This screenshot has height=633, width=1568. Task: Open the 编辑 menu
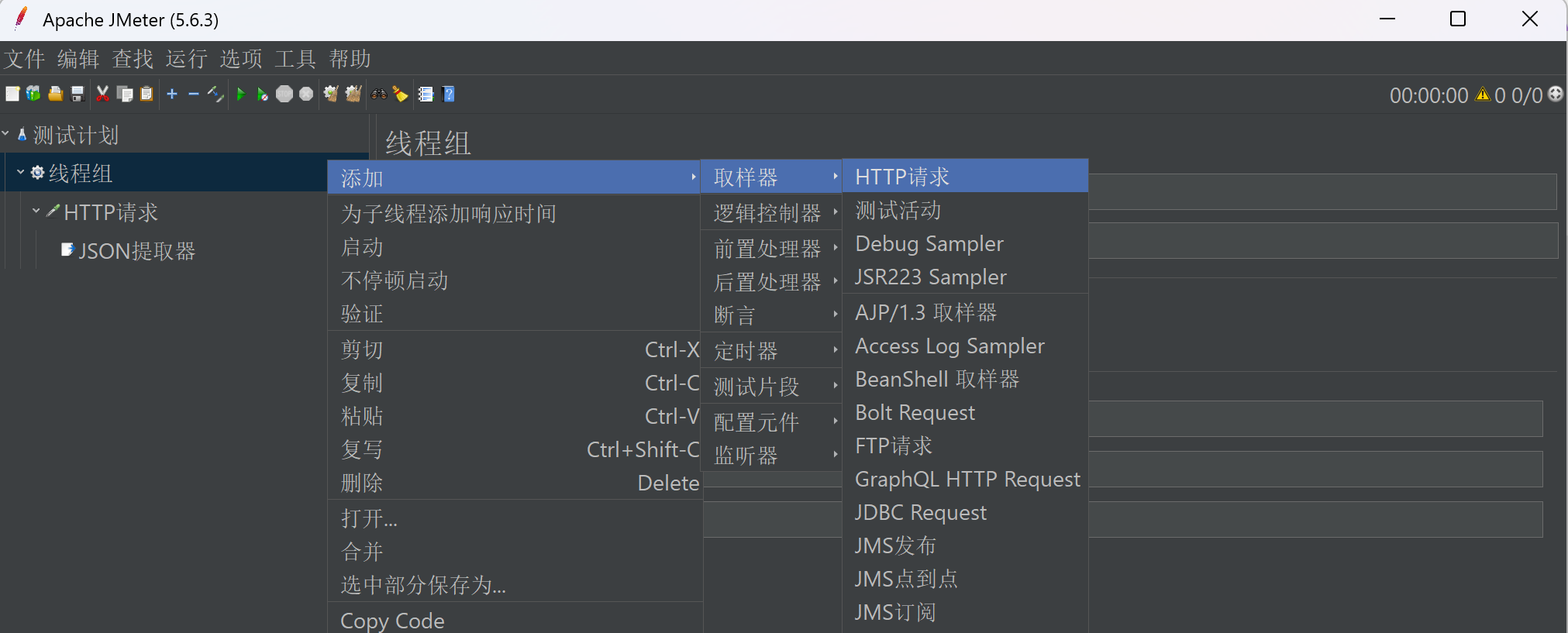[78, 59]
